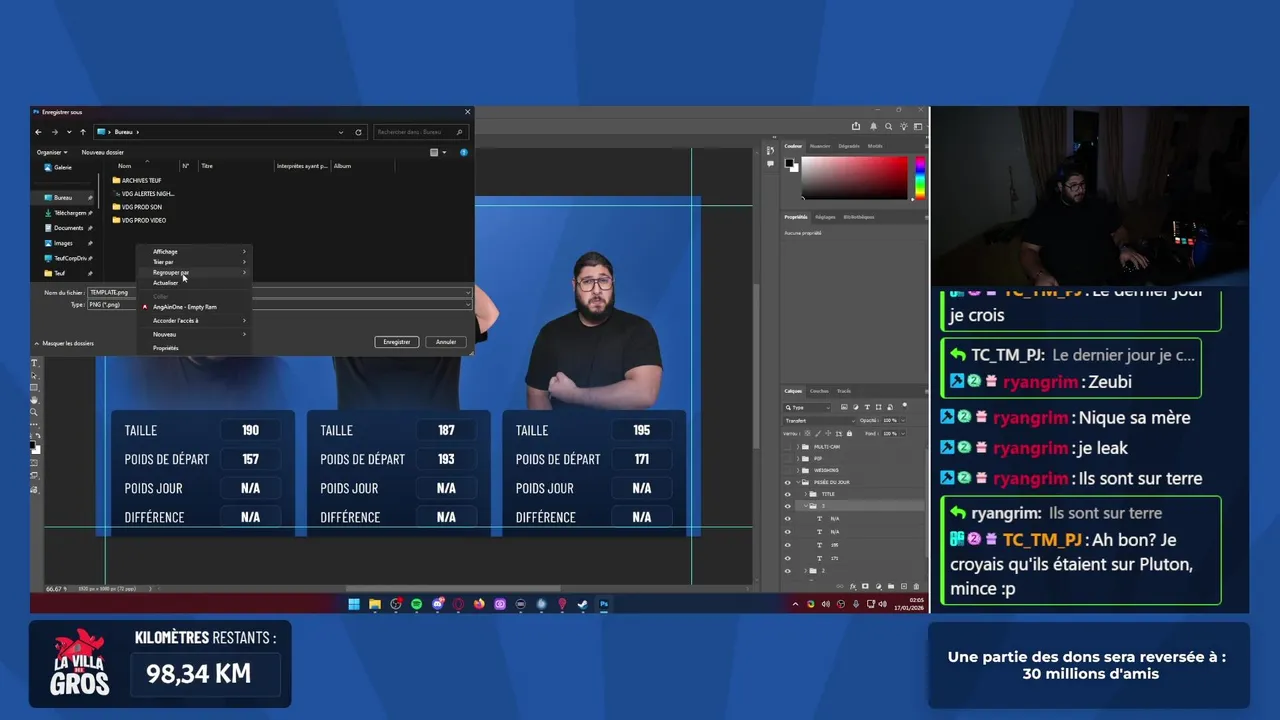Toggle visibility of PESÉE DU JOUR group
Image resolution: width=1280 pixels, height=720 pixels.
(788, 482)
